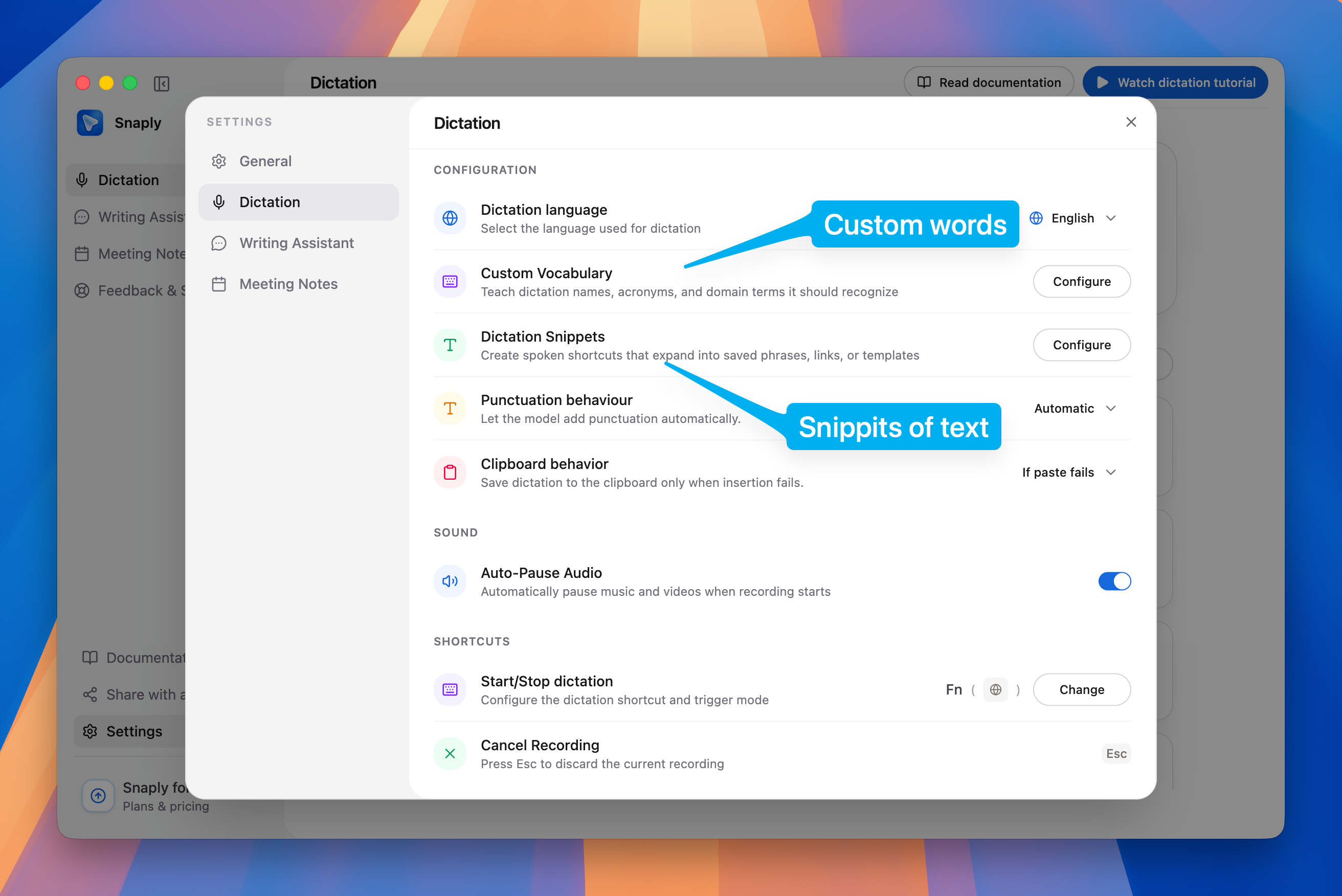Click the gear icon next to General
Image resolution: width=1342 pixels, height=896 pixels.
(219, 162)
